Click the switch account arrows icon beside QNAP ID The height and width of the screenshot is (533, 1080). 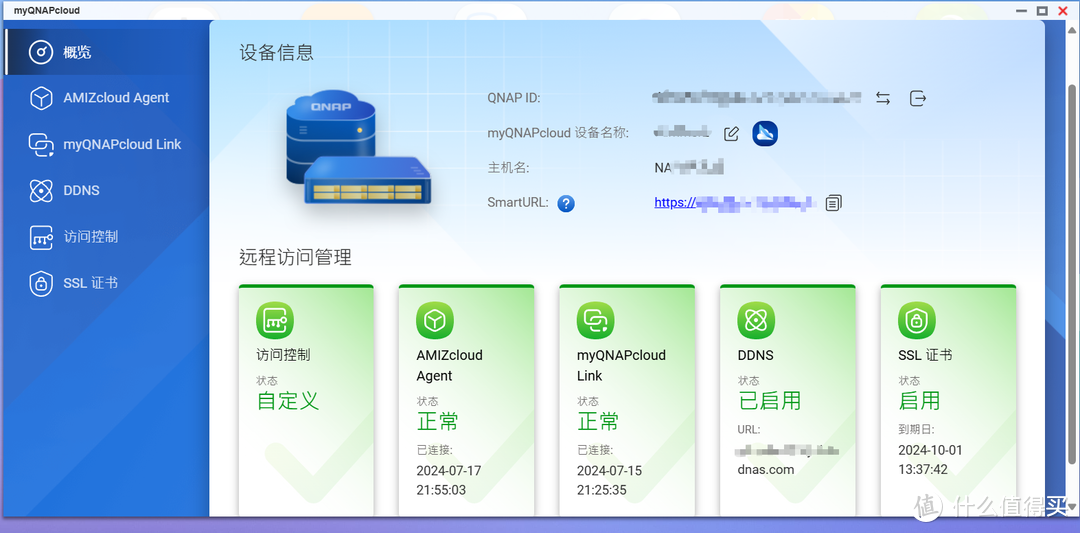click(883, 98)
